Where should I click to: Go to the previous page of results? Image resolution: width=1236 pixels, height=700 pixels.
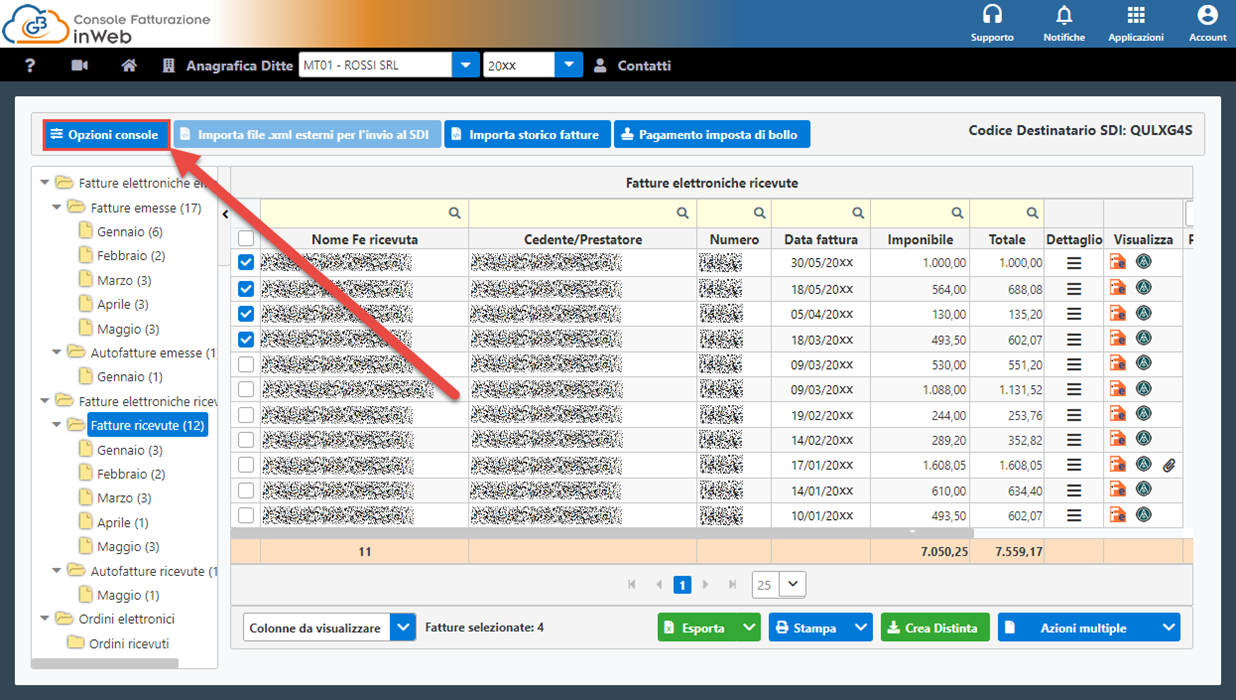pos(658,585)
